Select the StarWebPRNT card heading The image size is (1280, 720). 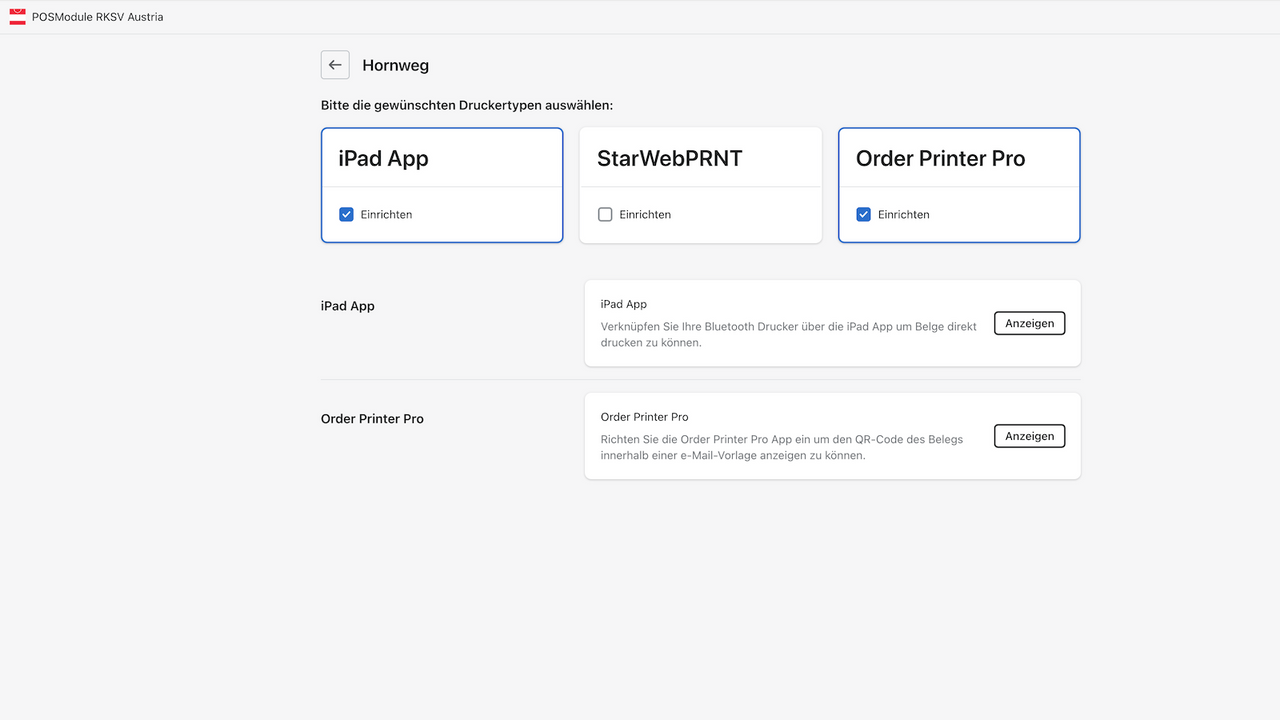tap(670, 158)
